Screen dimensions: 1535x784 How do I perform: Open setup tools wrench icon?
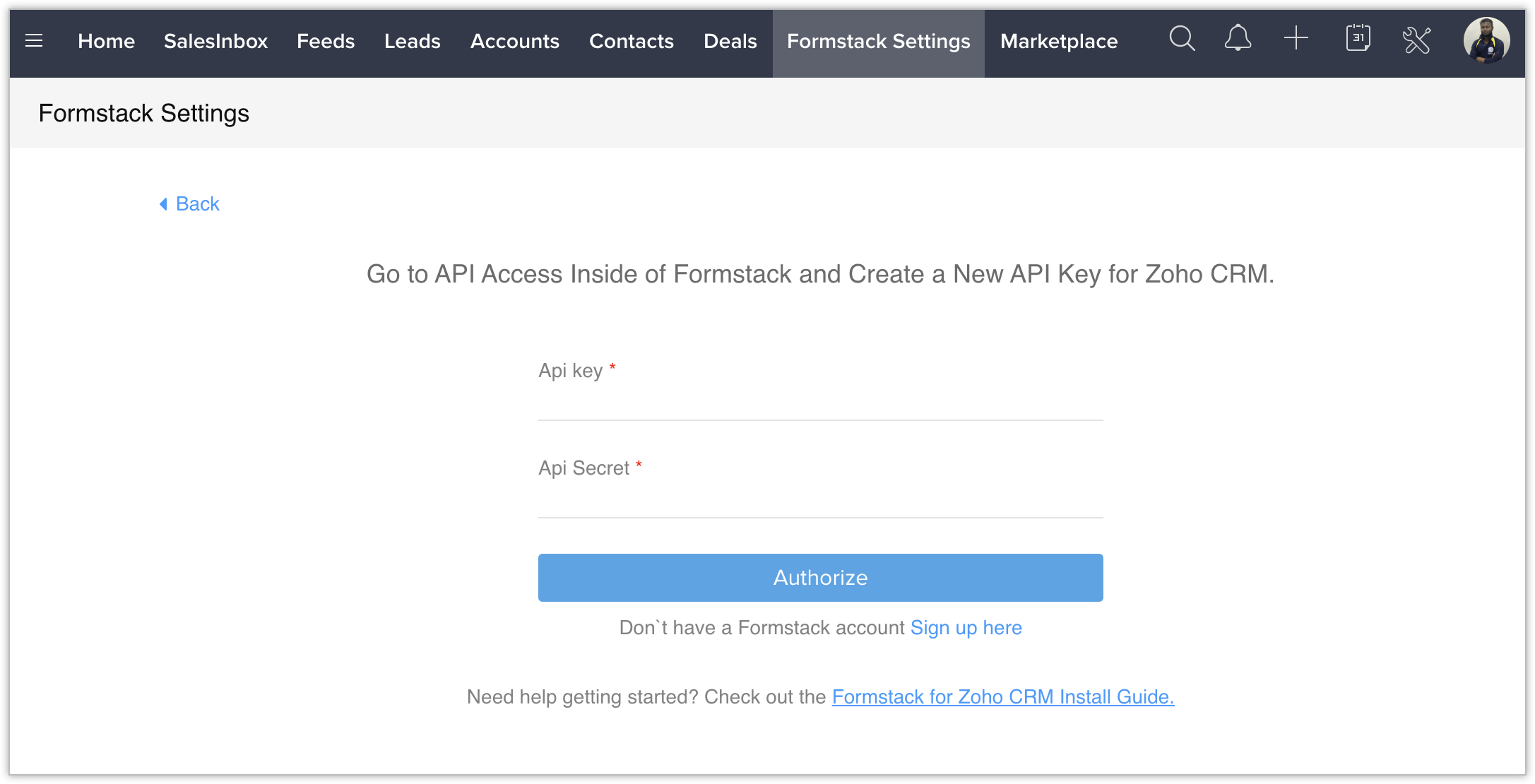click(x=1416, y=40)
